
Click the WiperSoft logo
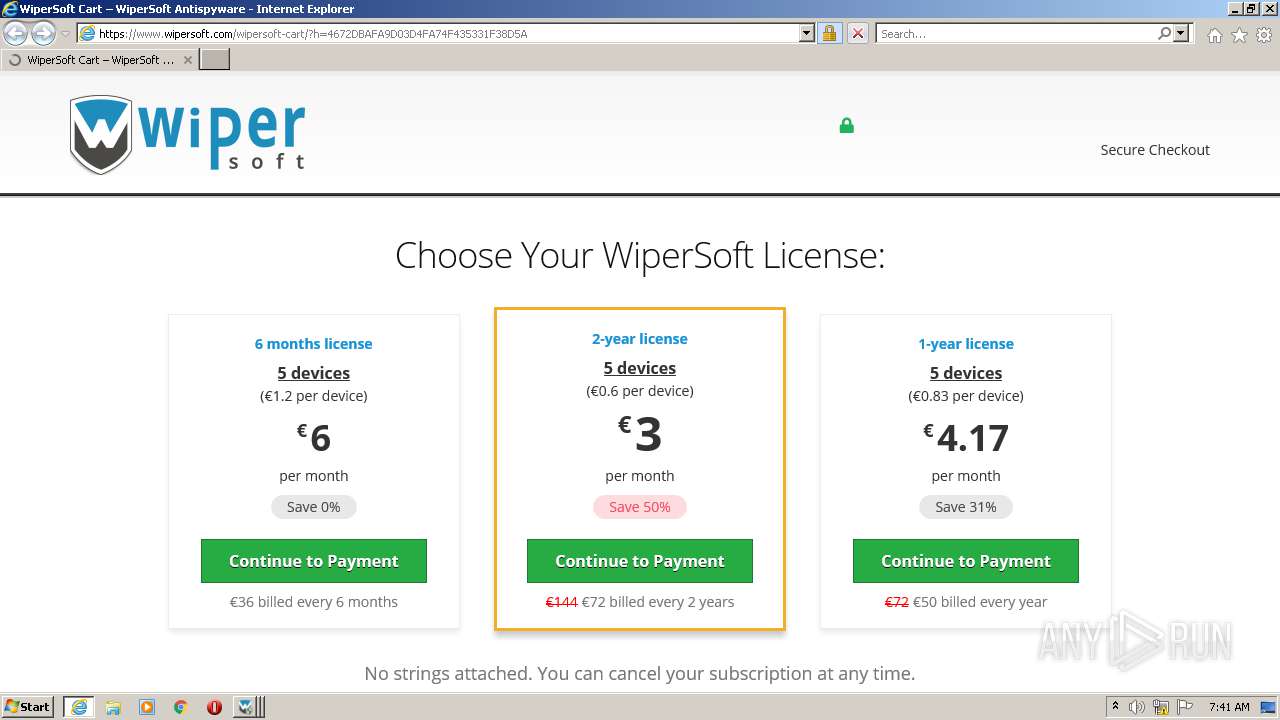point(187,135)
